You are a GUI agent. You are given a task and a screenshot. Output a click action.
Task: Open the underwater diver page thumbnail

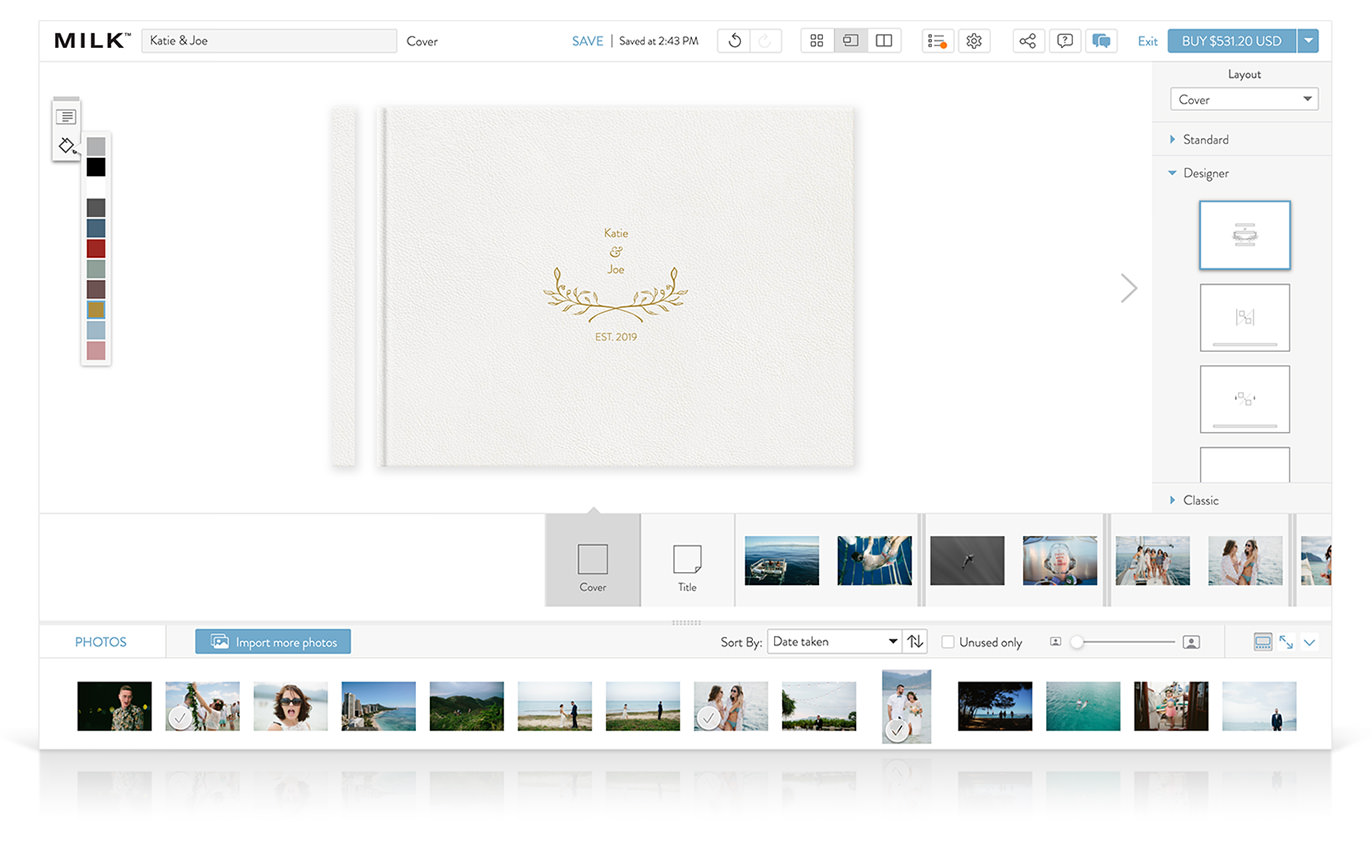point(875,560)
